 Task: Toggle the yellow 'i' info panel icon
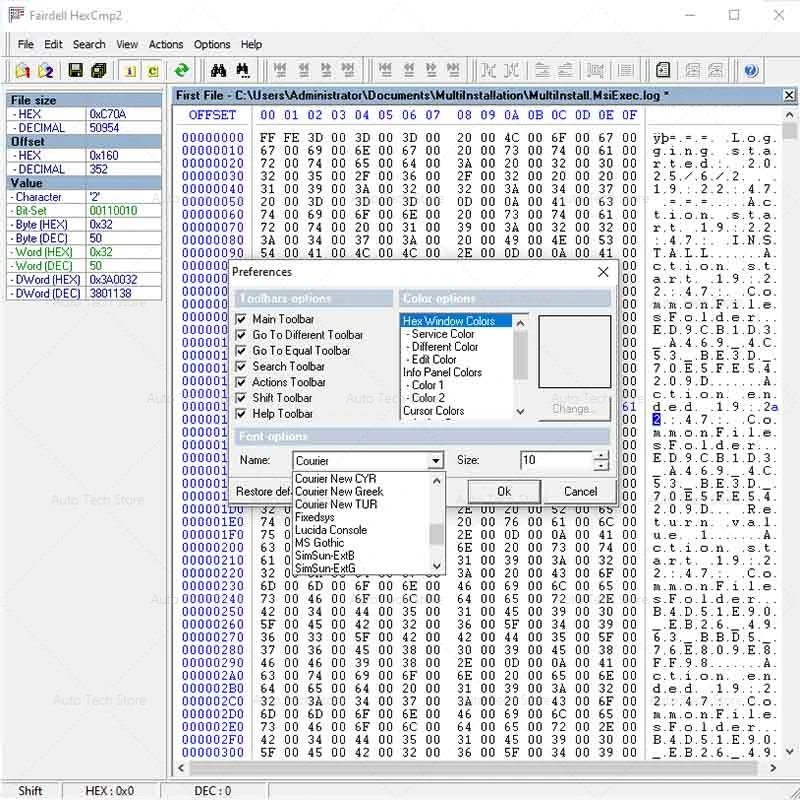click(130, 70)
